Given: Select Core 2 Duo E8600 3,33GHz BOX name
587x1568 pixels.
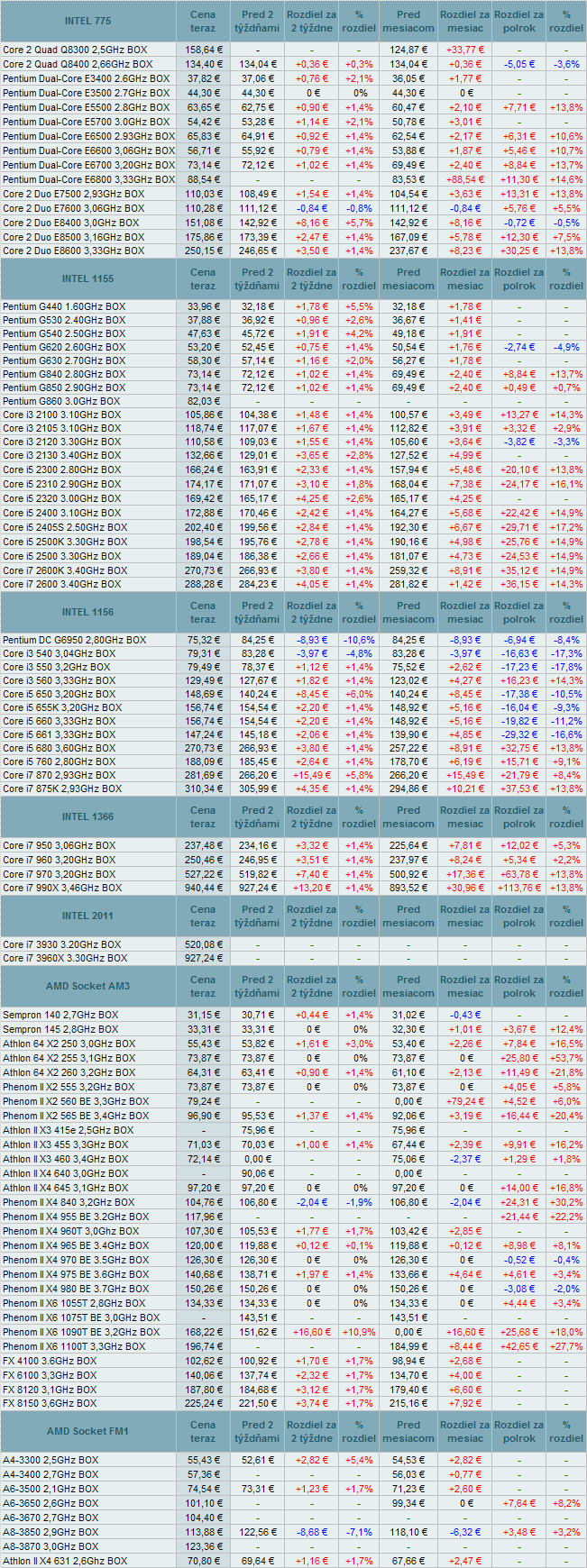Looking at the screenshot, I should 73,251.
